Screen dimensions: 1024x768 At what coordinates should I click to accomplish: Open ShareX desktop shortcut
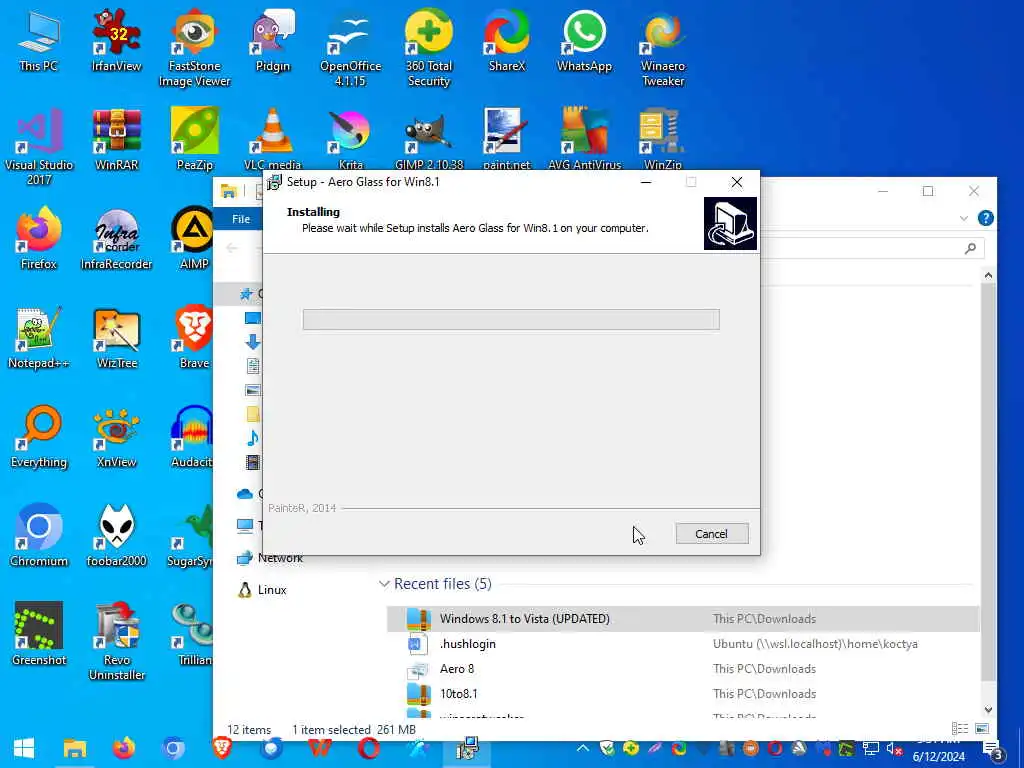click(x=507, y=40)
